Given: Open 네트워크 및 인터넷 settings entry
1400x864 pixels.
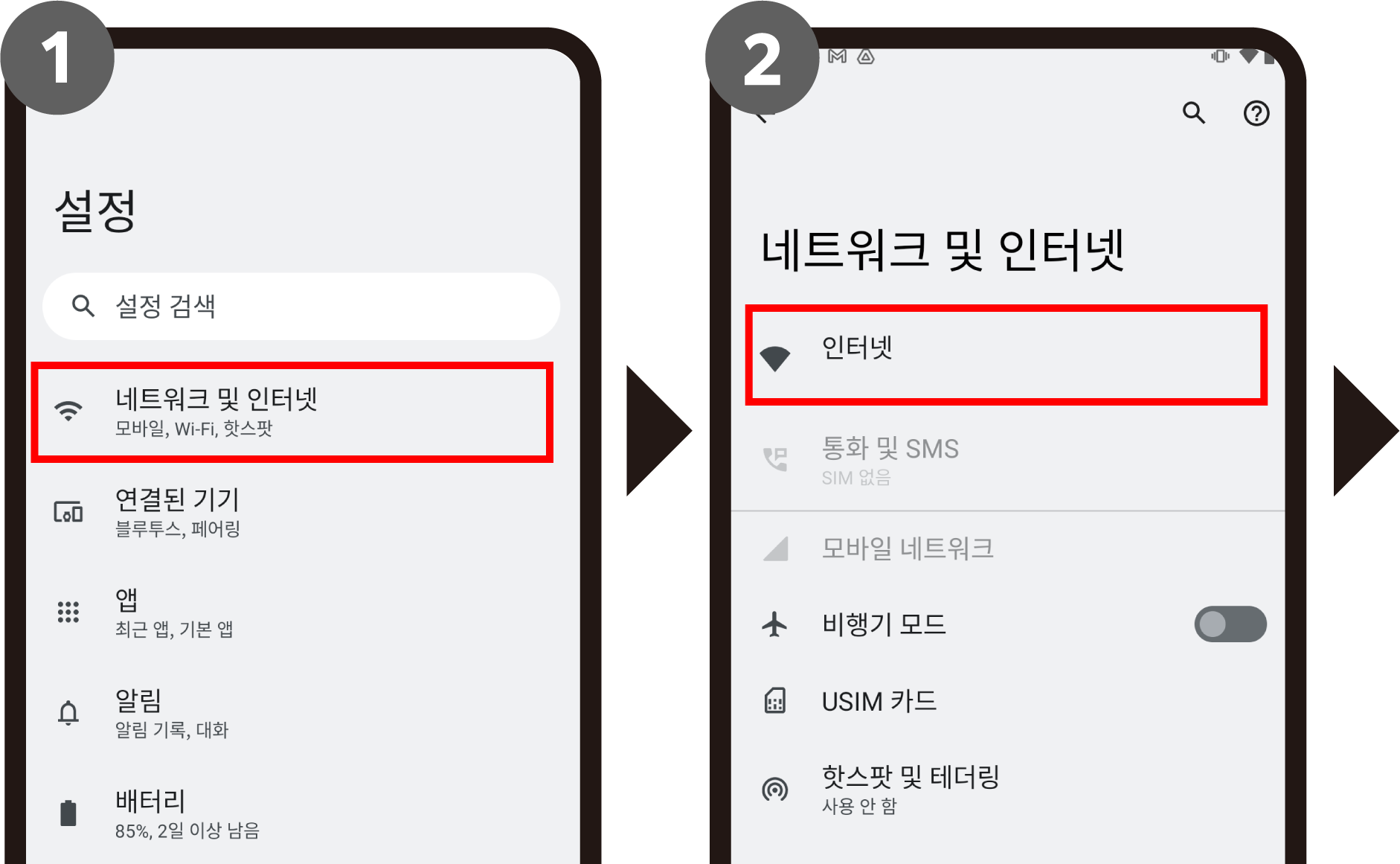Looking at the screenshot, I should pyautogui.click(x=292, y=412).
